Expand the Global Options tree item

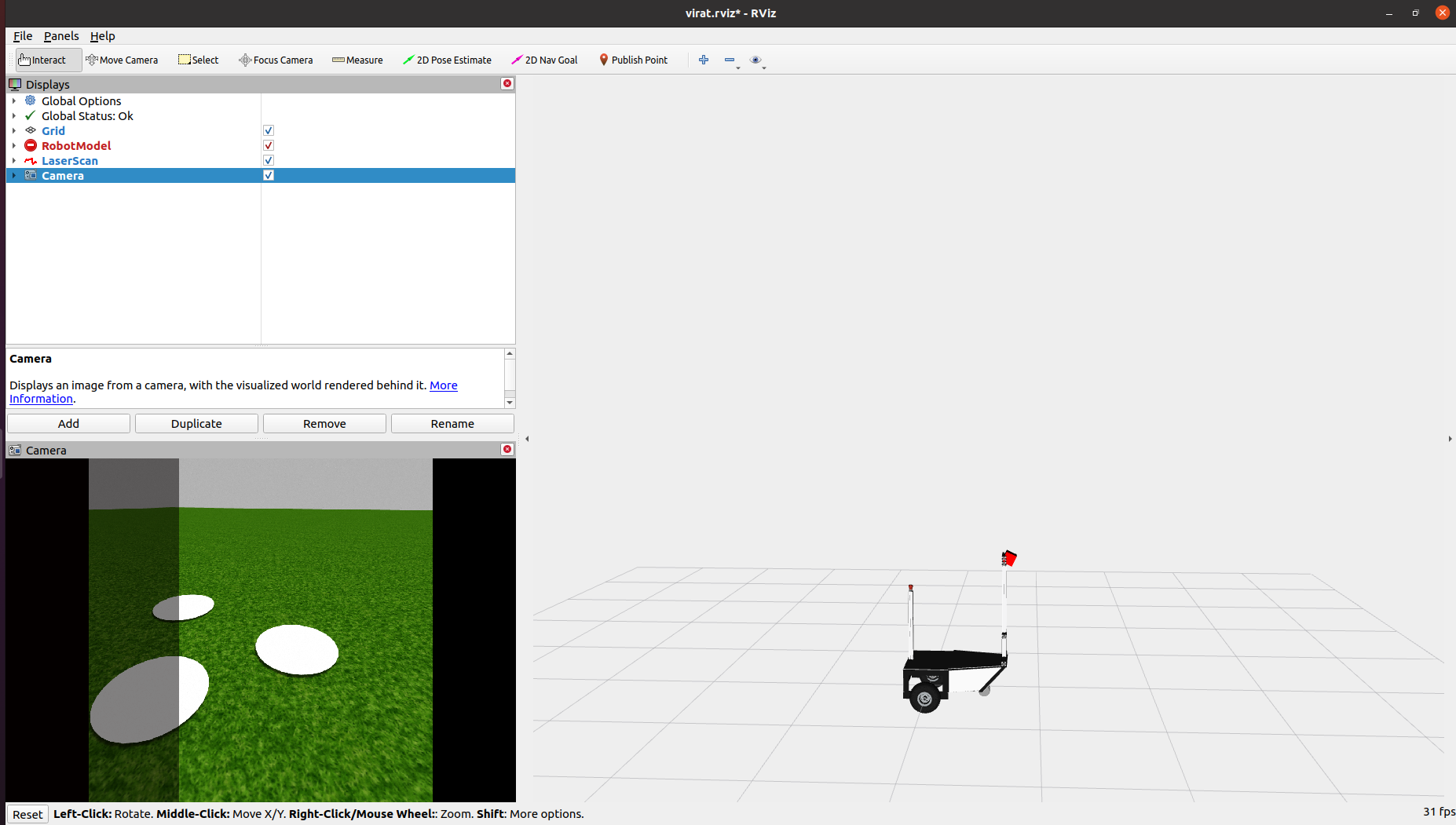tap(13, 100)
